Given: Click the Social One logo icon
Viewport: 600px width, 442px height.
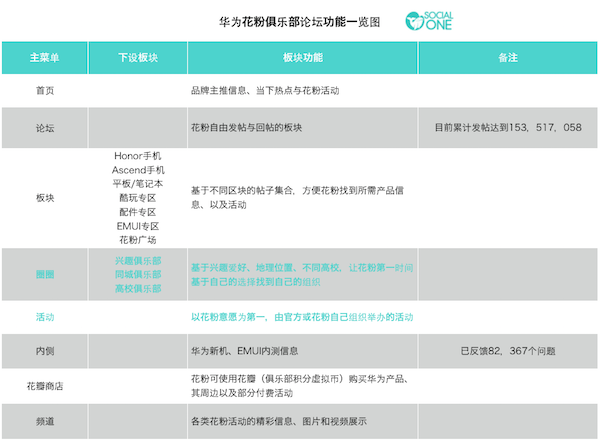Looking at the screenshot, I should point(429,21).
